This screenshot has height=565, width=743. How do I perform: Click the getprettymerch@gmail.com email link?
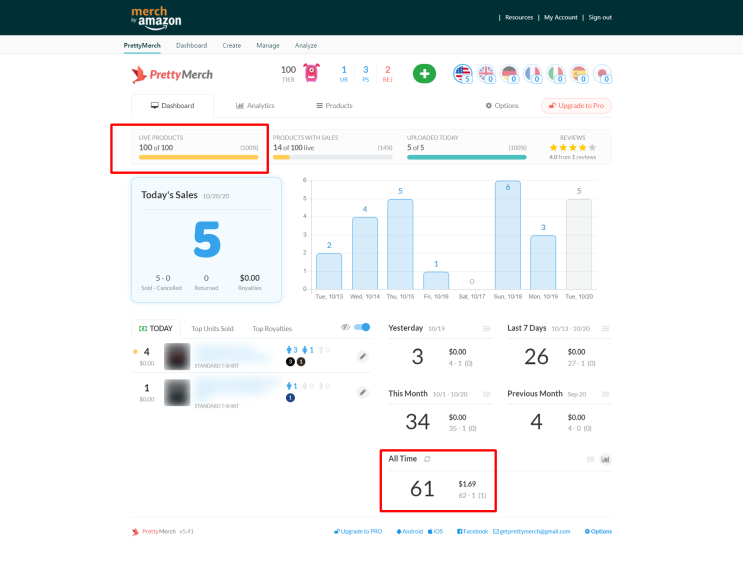(531, 531)
